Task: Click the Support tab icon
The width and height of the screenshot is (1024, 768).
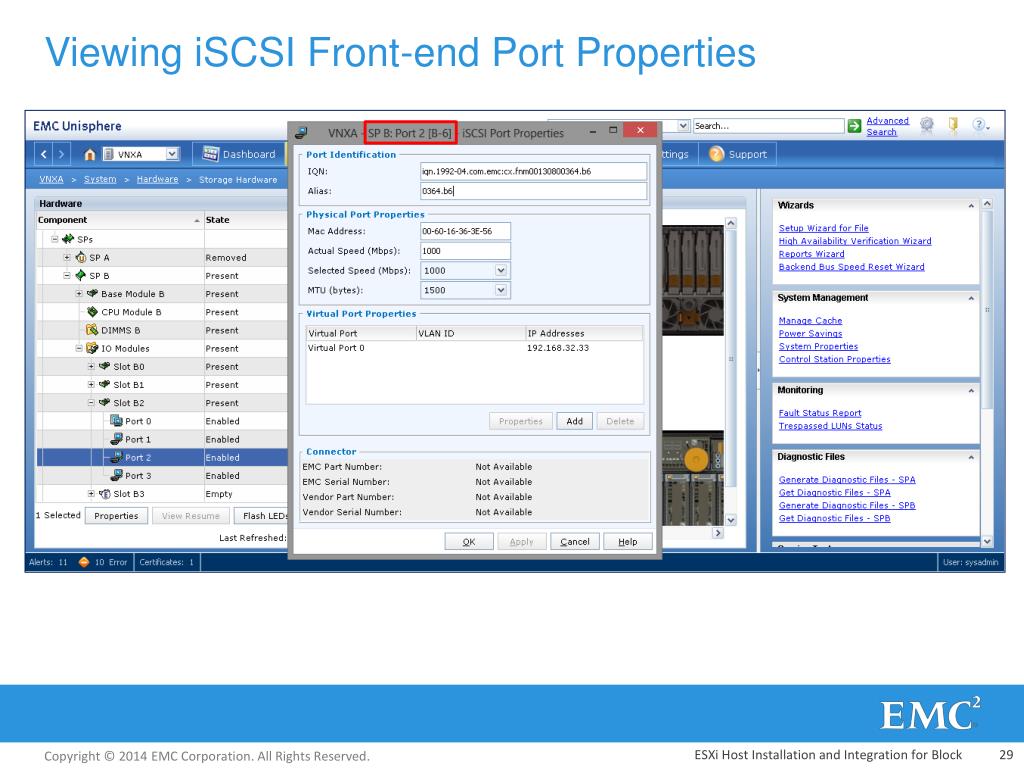Action: pyautogui.click(x=716, y=154)
